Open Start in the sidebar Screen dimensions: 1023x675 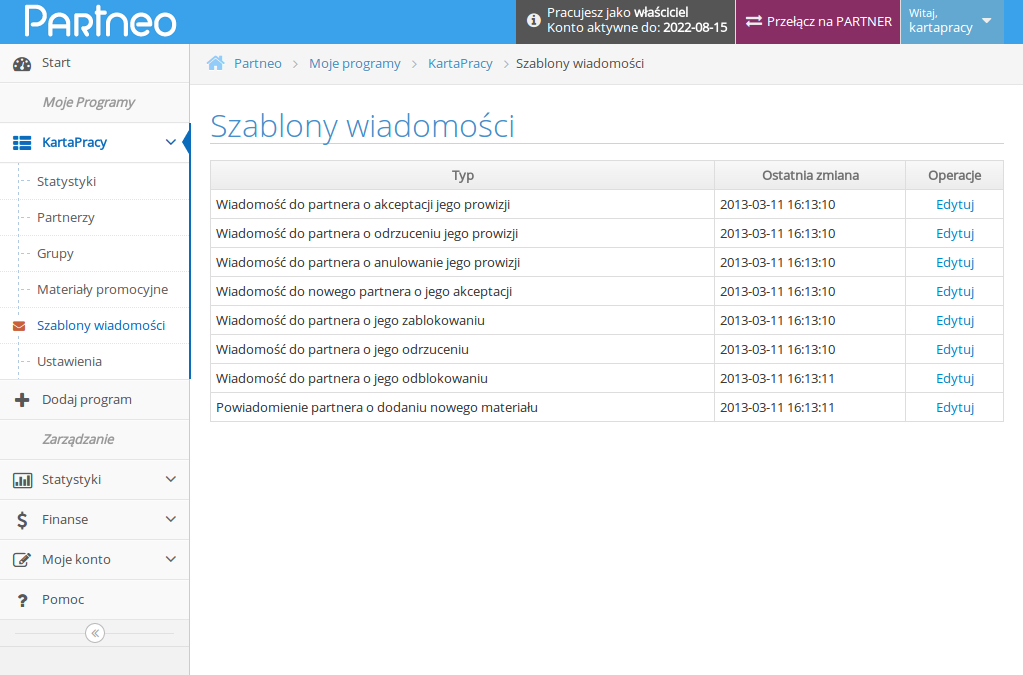click(x=95, y=63)
